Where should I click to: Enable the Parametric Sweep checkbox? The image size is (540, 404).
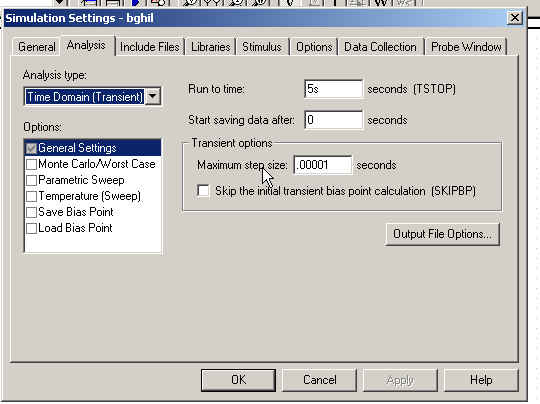31,180
